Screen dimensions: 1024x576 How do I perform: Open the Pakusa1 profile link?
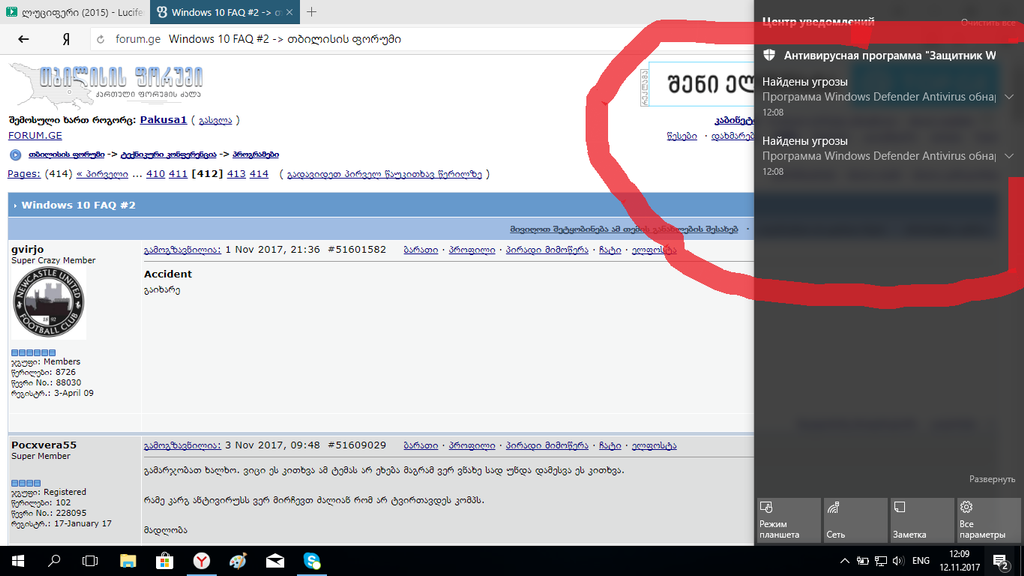pyautogui.click(x=163, y=120)
